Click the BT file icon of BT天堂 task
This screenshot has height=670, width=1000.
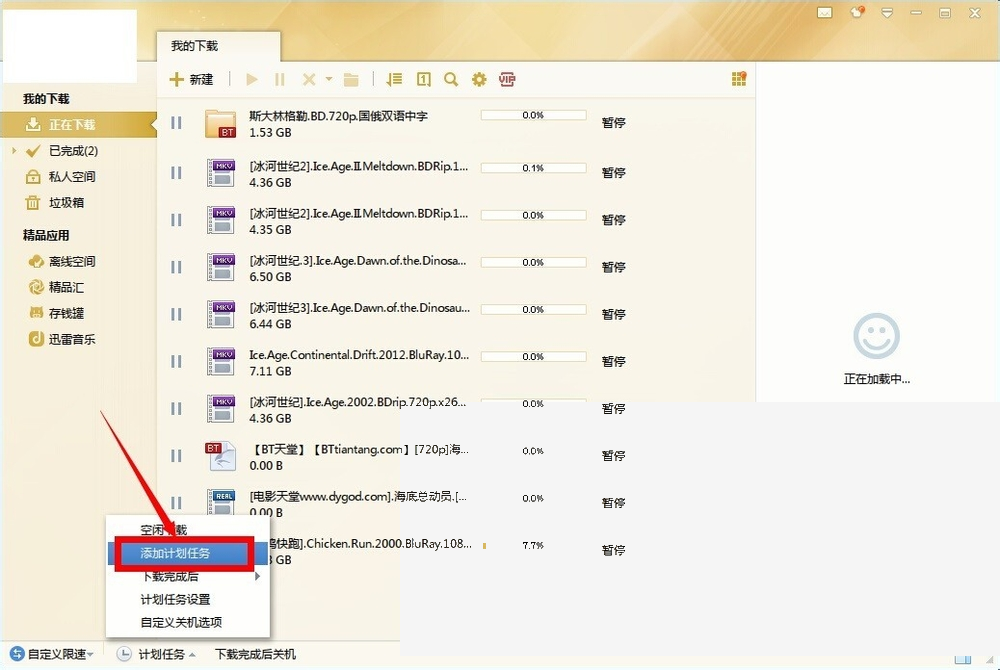221,456
